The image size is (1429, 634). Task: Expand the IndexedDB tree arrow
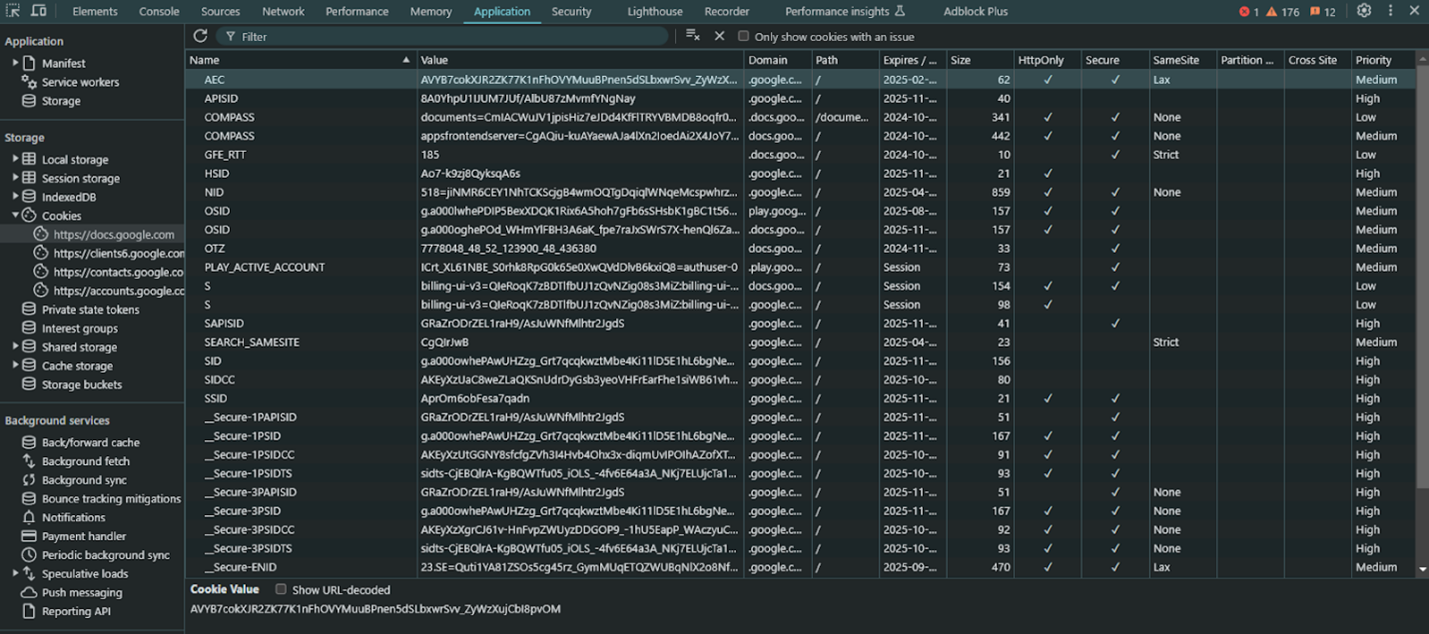15,197
